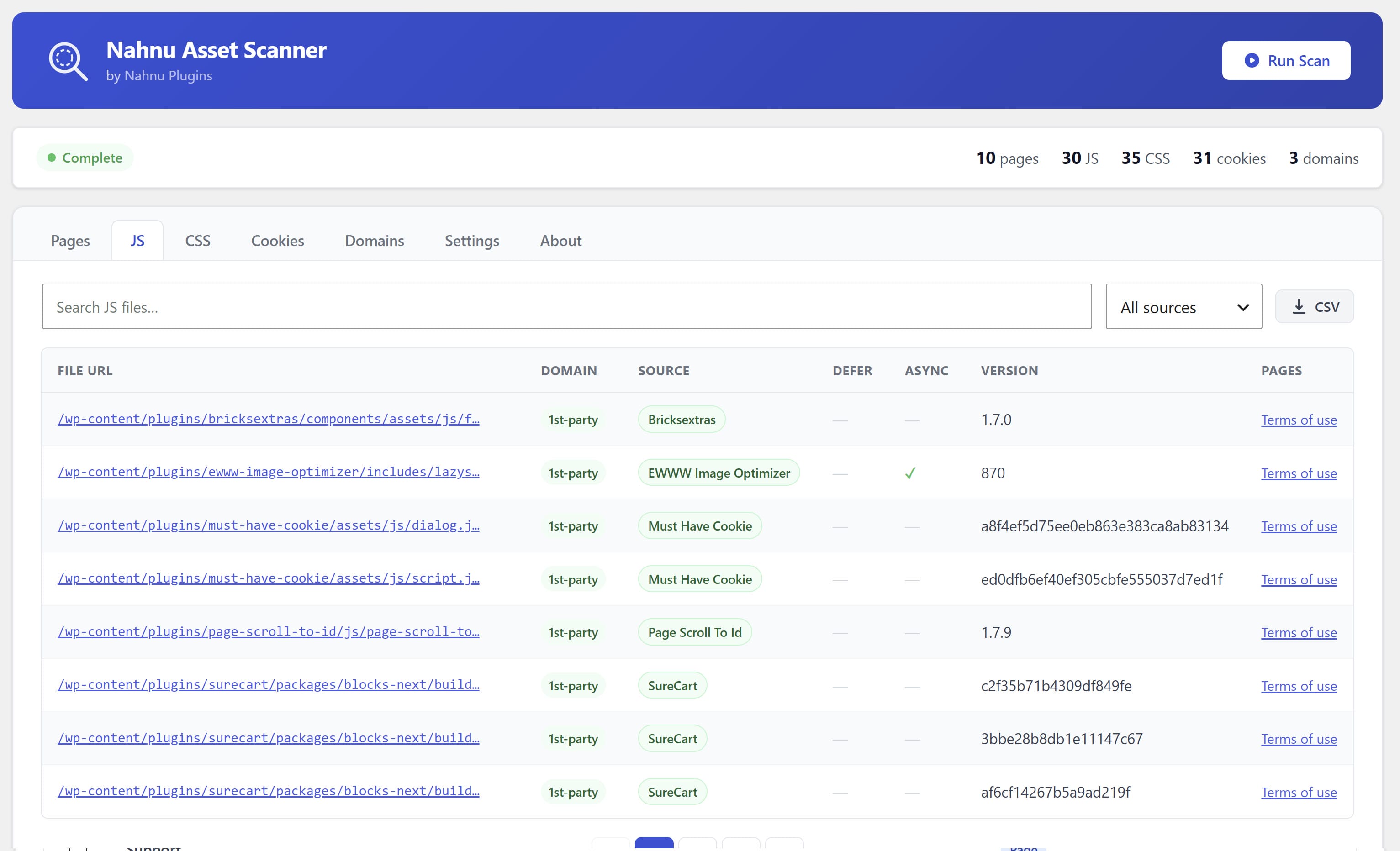
Task: Click the Must Have Cookie badge in dialog.js row
Action: 700,526
